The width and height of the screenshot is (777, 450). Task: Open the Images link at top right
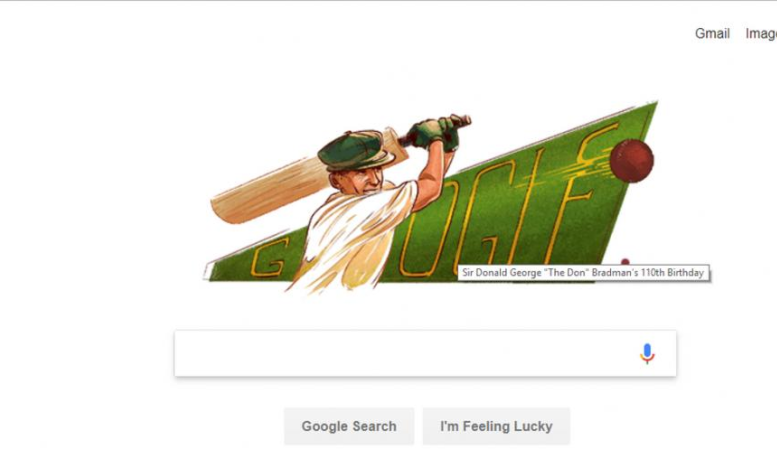point(761,34)
